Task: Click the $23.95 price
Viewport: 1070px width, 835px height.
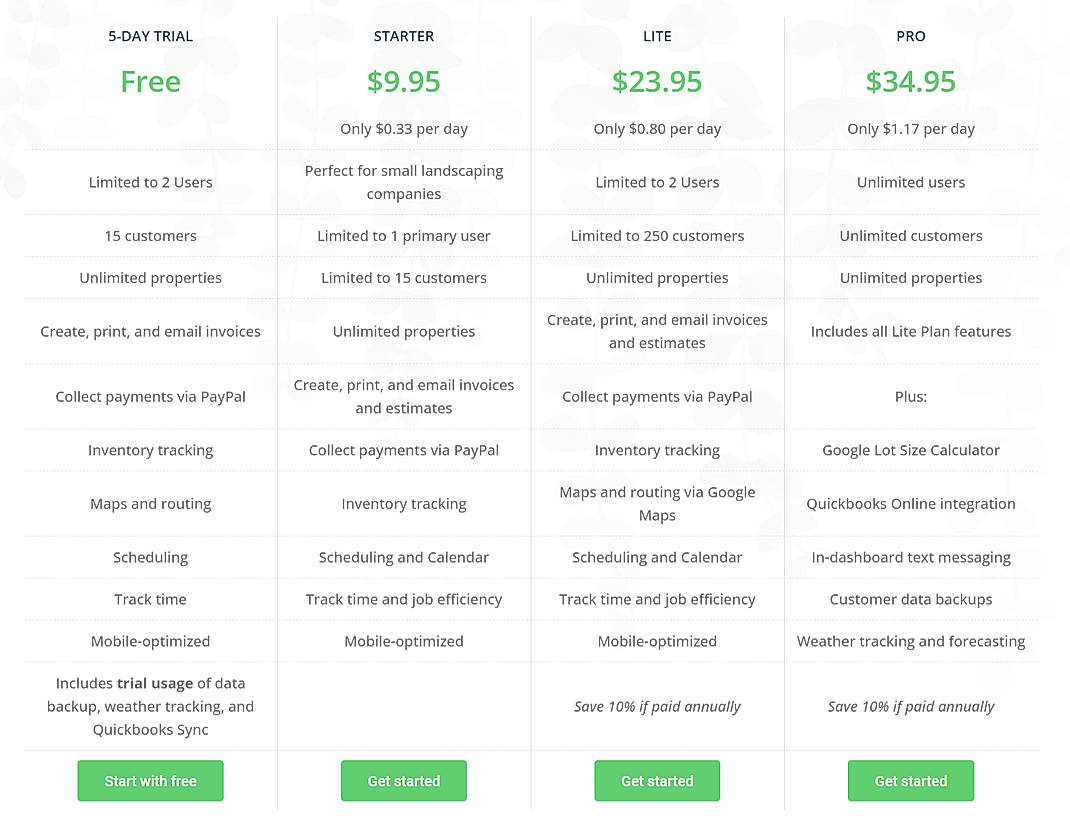Action: pyautogui.click(x=657, y=82)
